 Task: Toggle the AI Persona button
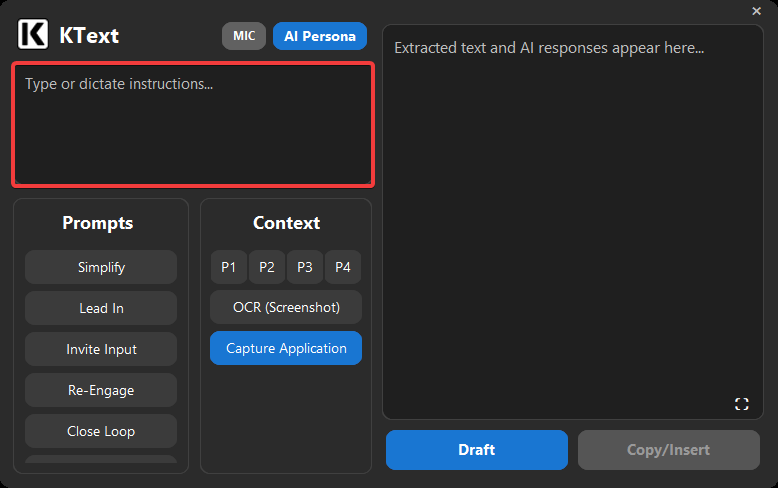(320, 36)
